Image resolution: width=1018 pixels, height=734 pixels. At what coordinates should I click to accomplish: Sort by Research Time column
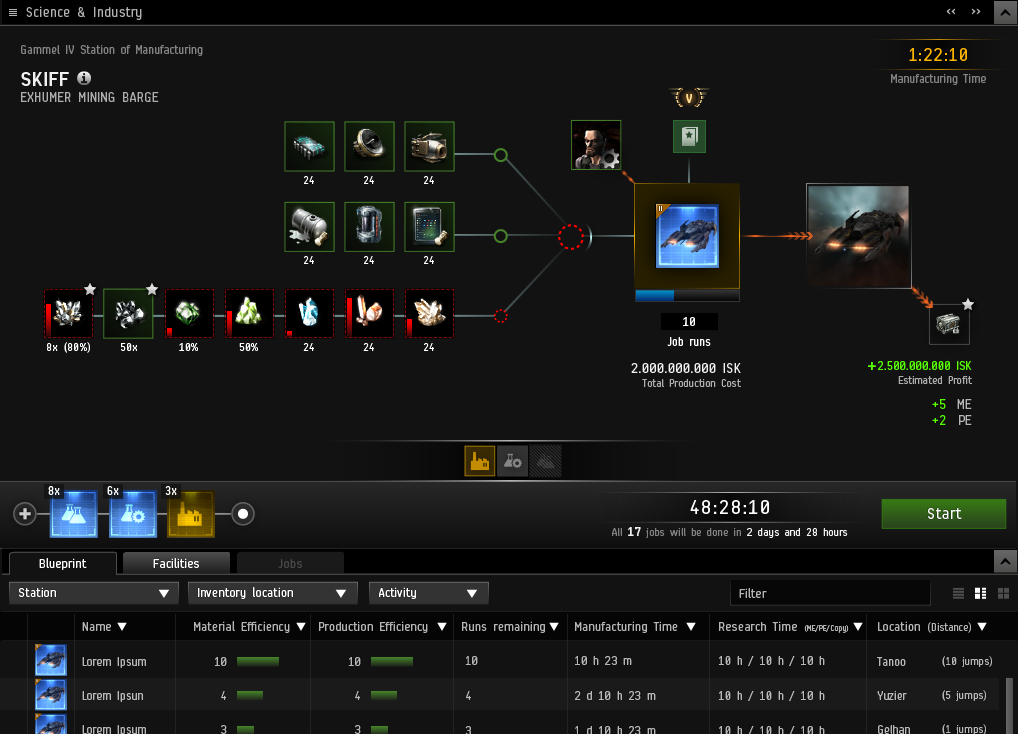coord(789,627)
